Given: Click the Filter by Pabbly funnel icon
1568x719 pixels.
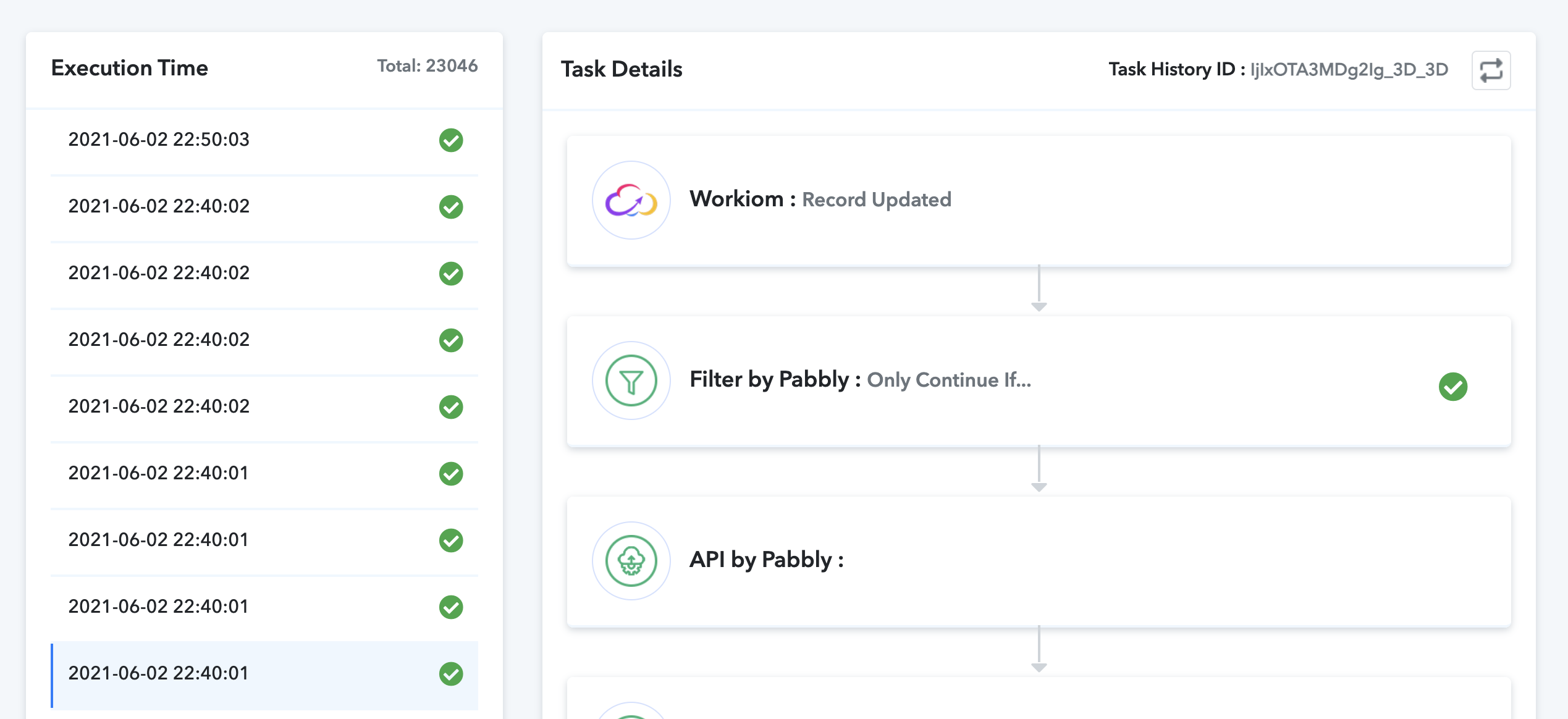Looking at the screenshot, I should point(631,381).
